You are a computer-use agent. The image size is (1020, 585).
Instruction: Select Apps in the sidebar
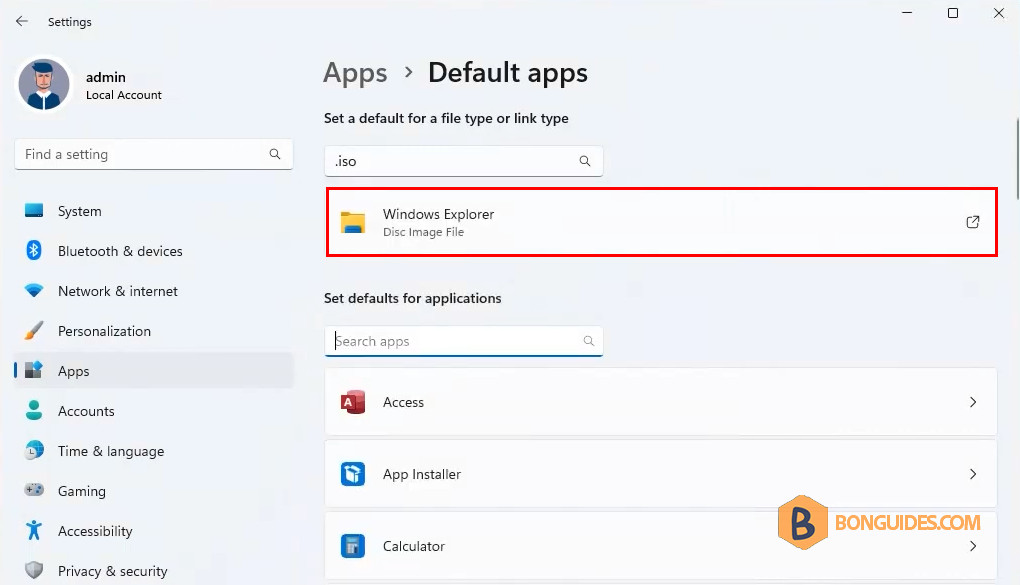click(154, 371)
